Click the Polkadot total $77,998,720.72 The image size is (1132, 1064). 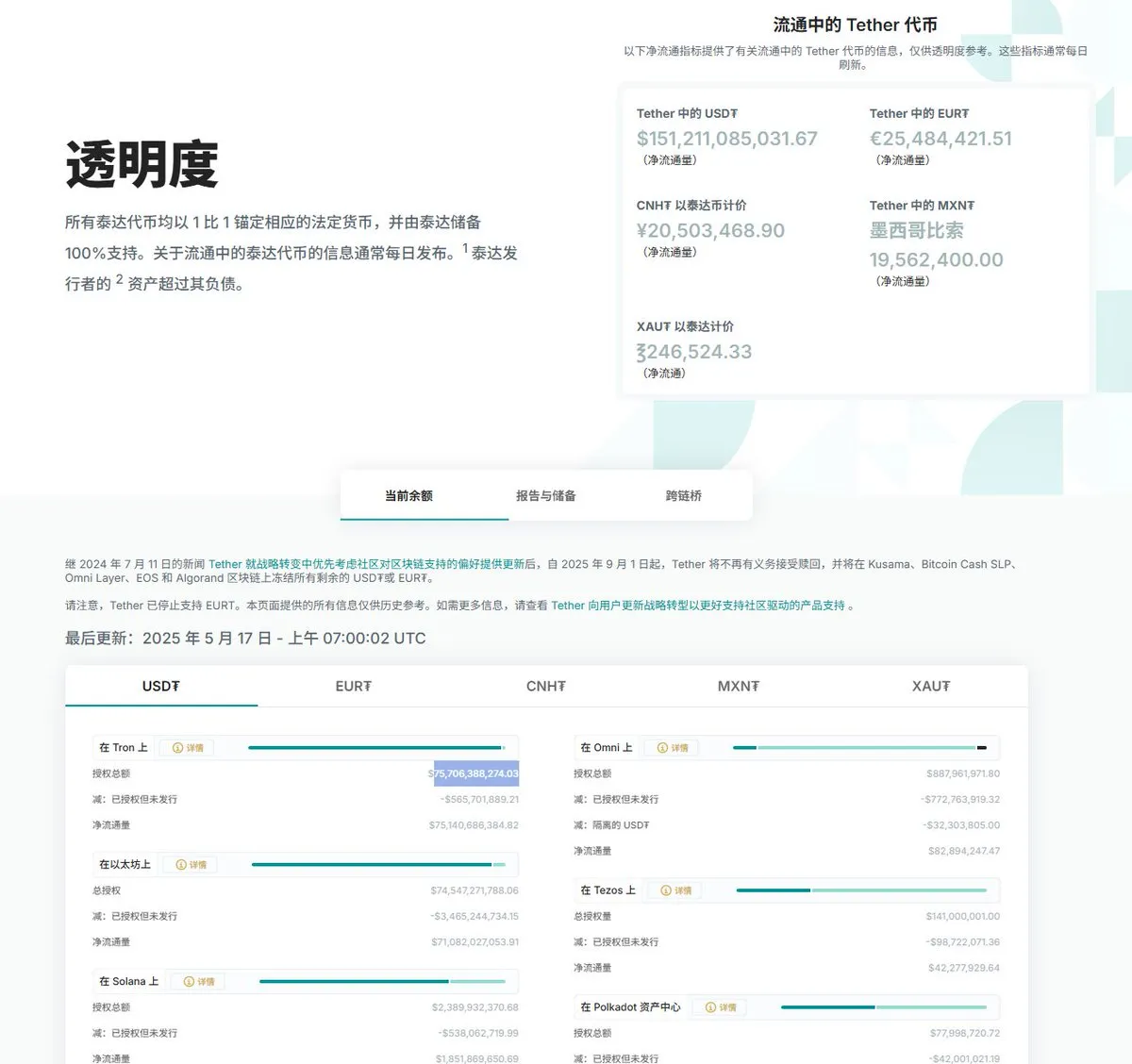pyautogui.click(x=965, y=1034)
